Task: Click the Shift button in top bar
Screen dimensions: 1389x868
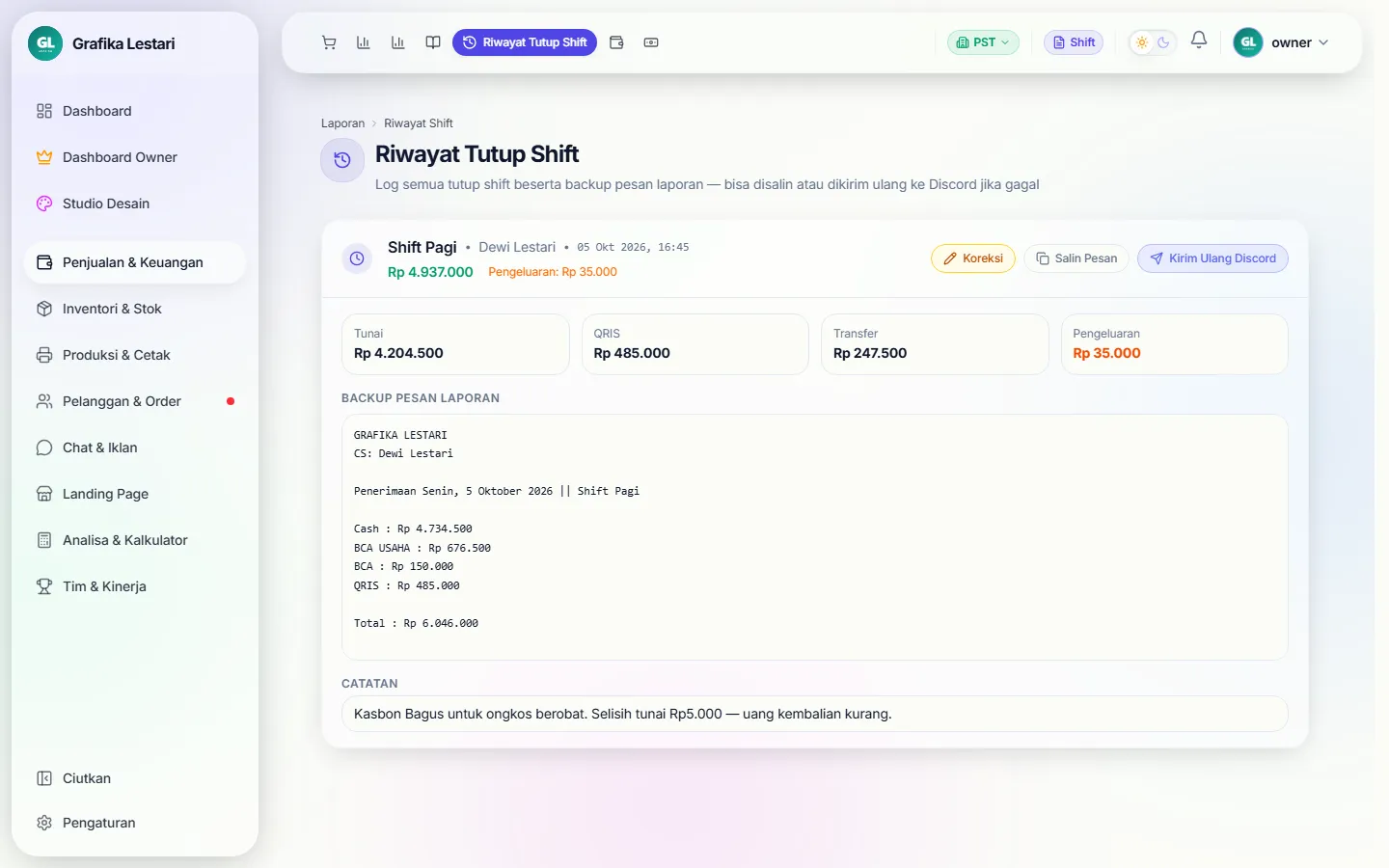Action: [1074, 42]
